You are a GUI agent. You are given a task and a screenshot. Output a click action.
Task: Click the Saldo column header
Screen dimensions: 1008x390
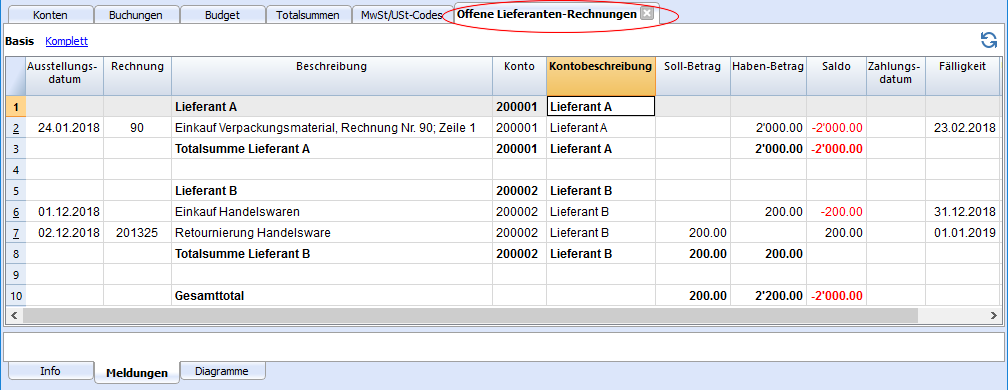pyautogui.click(x=836, y=76)
